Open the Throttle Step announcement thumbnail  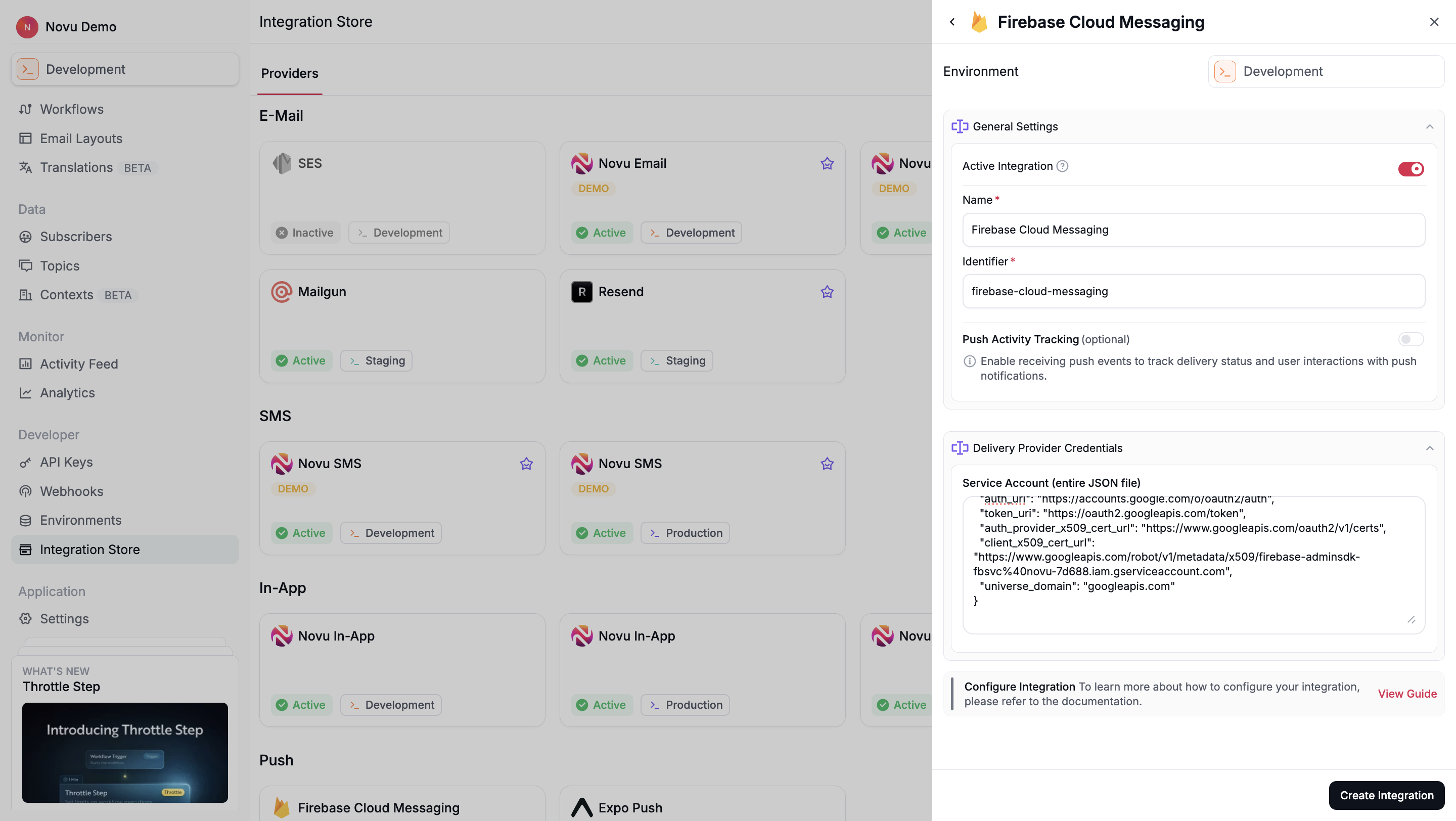(x=125, y=752)
